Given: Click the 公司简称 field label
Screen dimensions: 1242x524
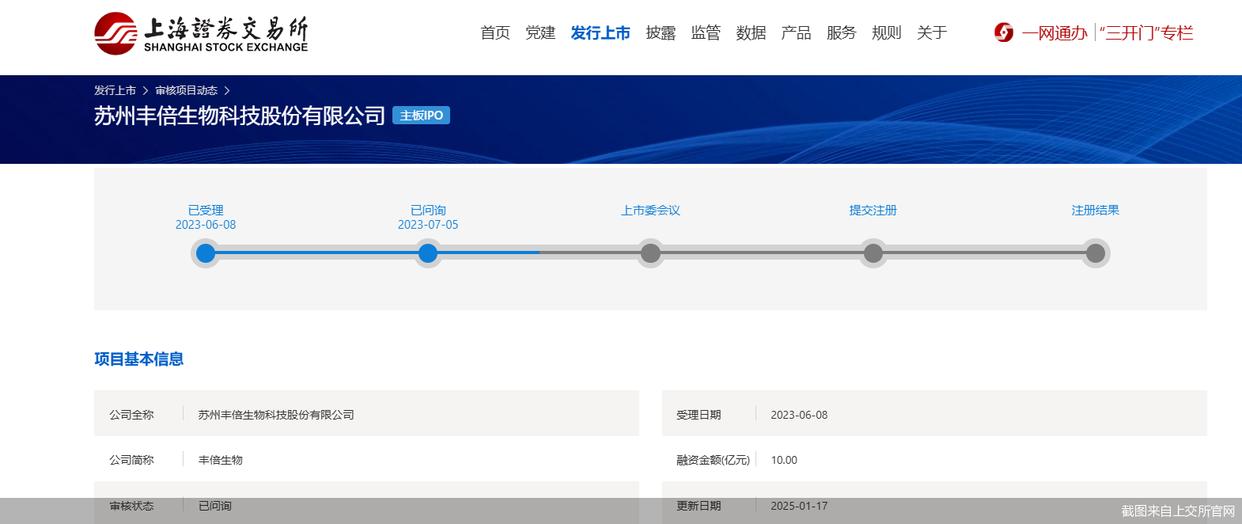Looking at the screenshot, I should pos(132,460).
